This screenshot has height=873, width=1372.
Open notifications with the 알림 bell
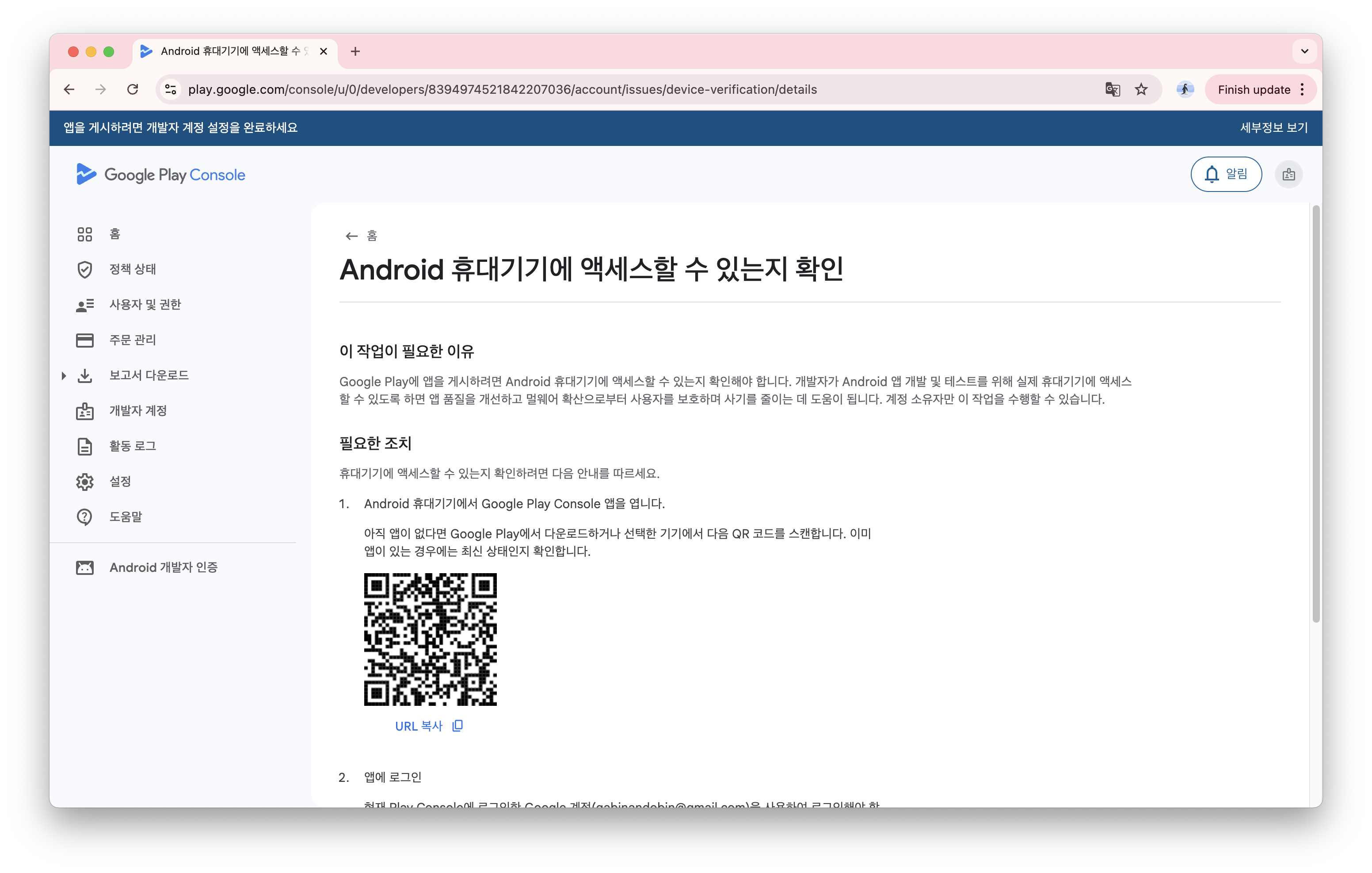pyautogui.click(x=1226, y=174)
